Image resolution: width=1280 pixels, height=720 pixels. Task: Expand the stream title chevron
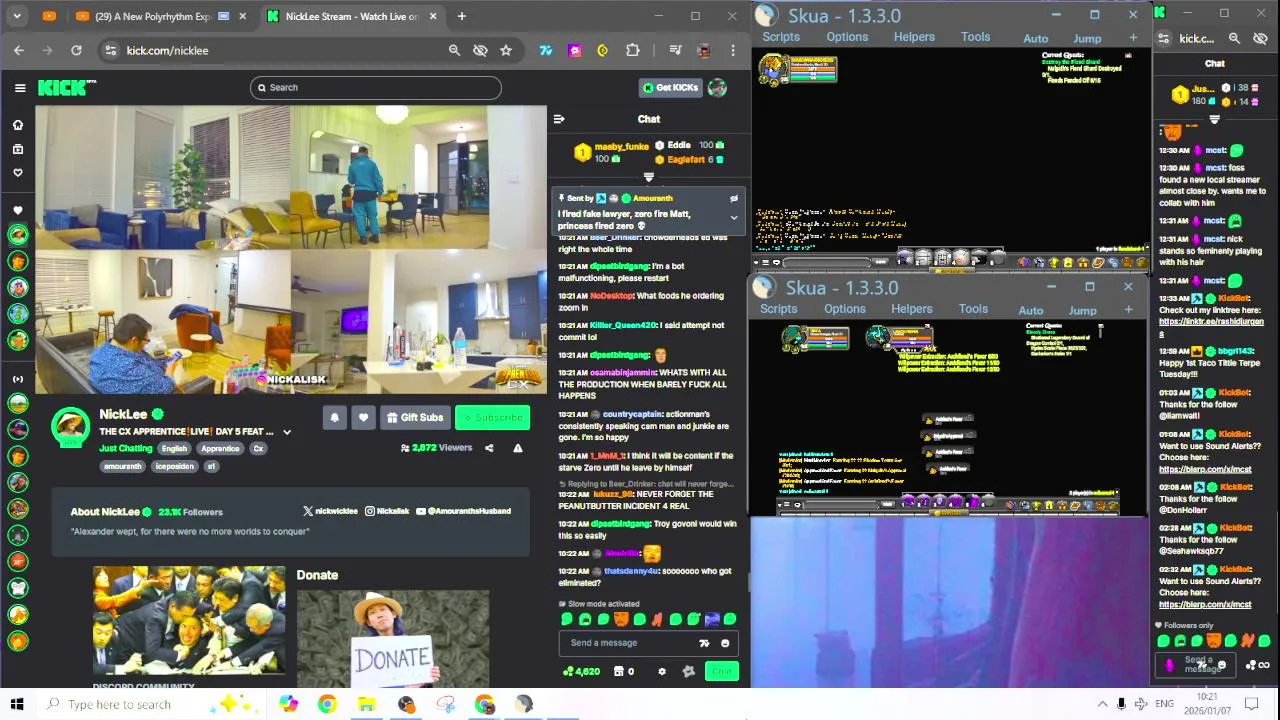click(287, 432)
